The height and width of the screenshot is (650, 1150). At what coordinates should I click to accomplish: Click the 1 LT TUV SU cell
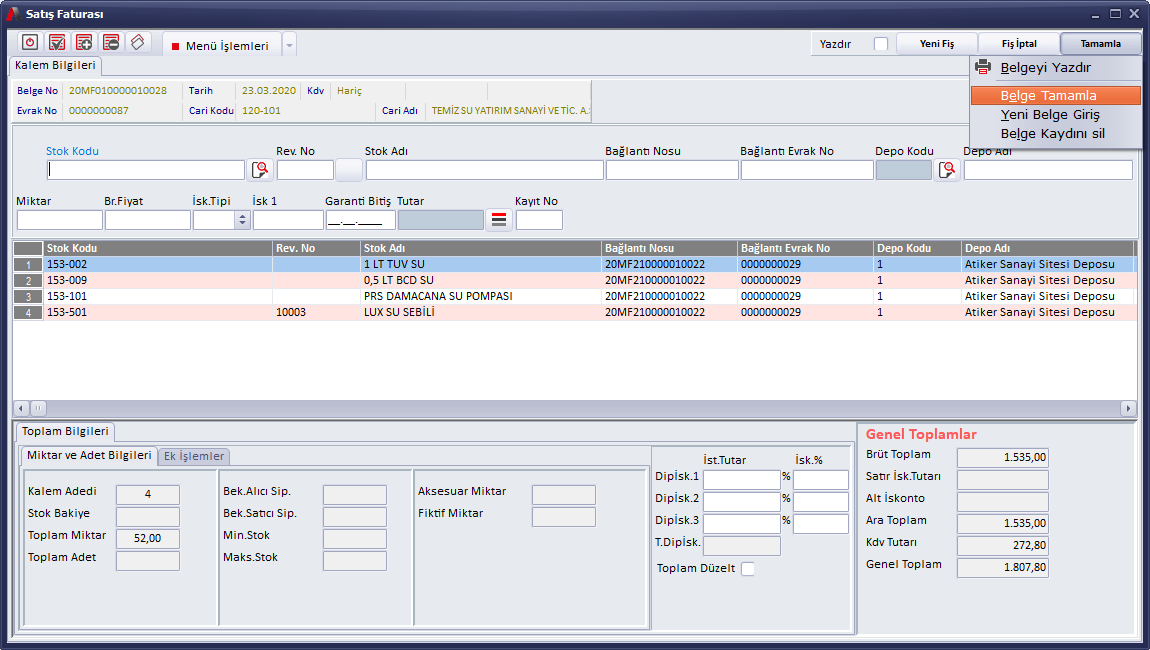pos(481,264)
